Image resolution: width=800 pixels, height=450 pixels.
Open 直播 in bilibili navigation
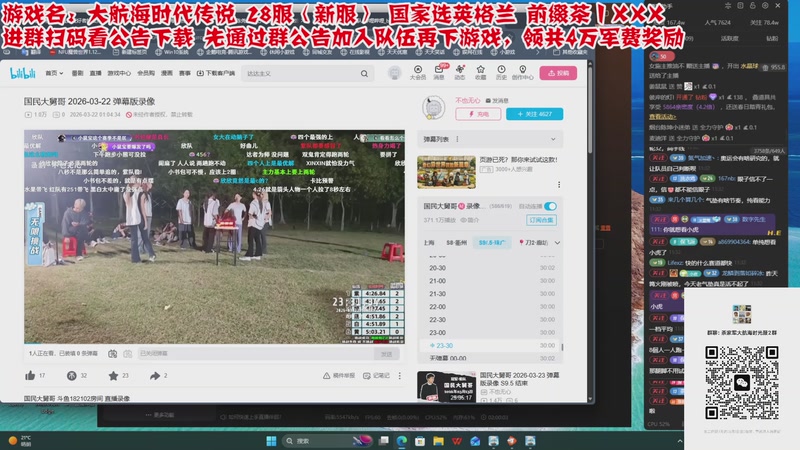pos(95,73)
